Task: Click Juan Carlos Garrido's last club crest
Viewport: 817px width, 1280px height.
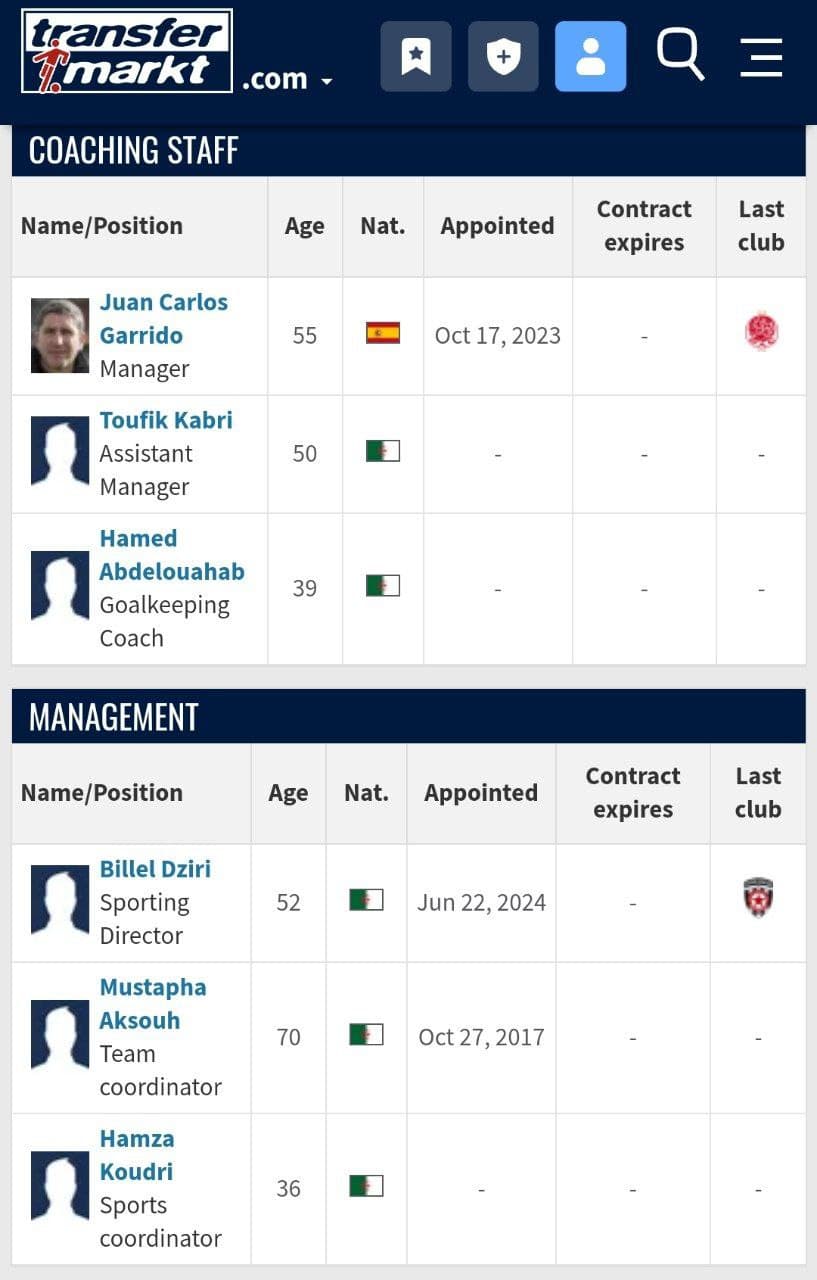Action: pyautogui.click(x=762, y=332)
